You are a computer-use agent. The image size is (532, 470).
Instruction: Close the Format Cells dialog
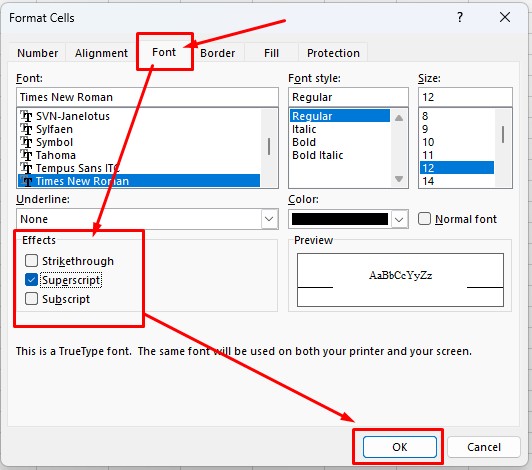click(x=505, y=17)
